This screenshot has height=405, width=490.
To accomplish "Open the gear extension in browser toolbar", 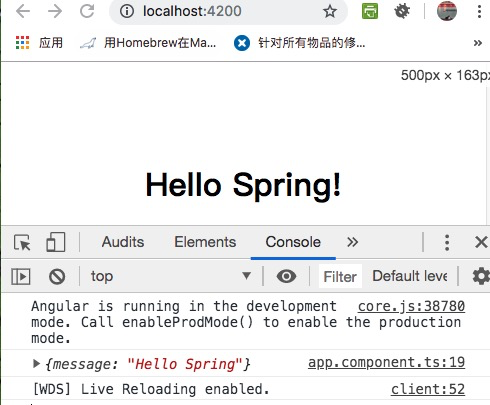I will point(402,11).
